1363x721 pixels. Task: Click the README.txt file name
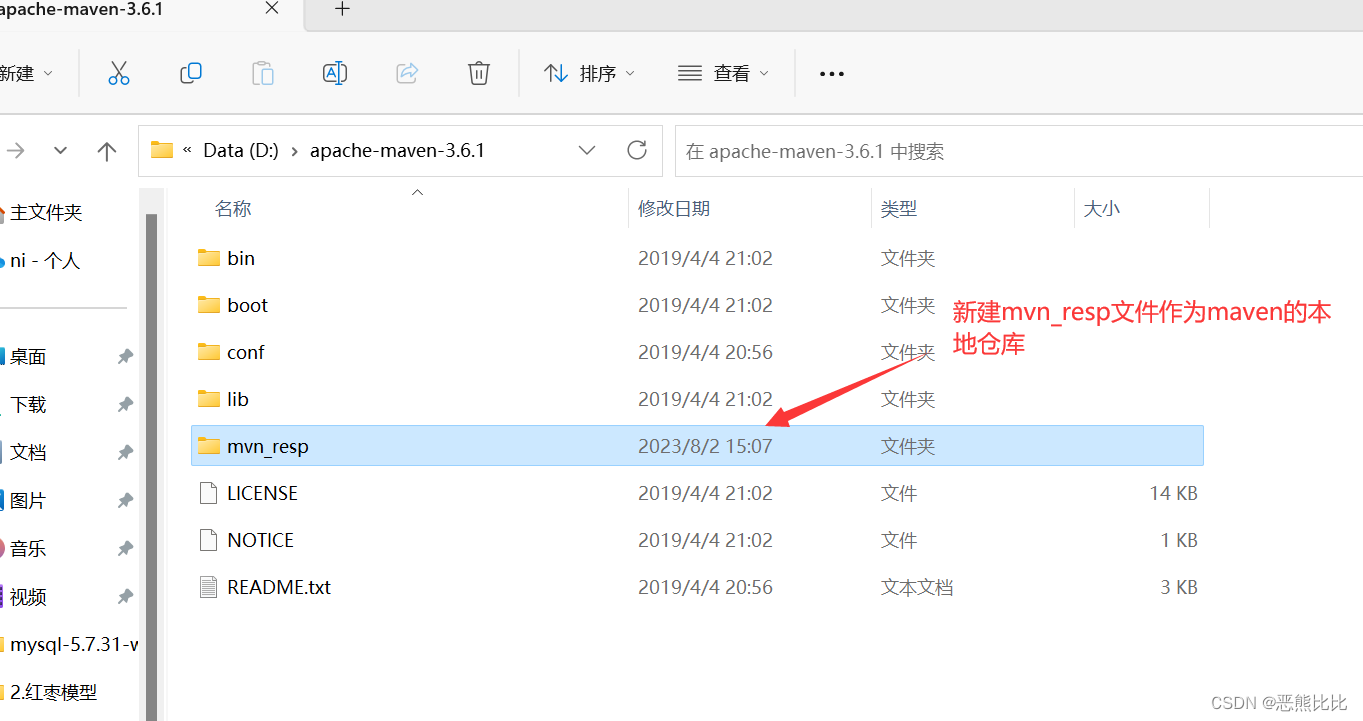click(279, 587)
